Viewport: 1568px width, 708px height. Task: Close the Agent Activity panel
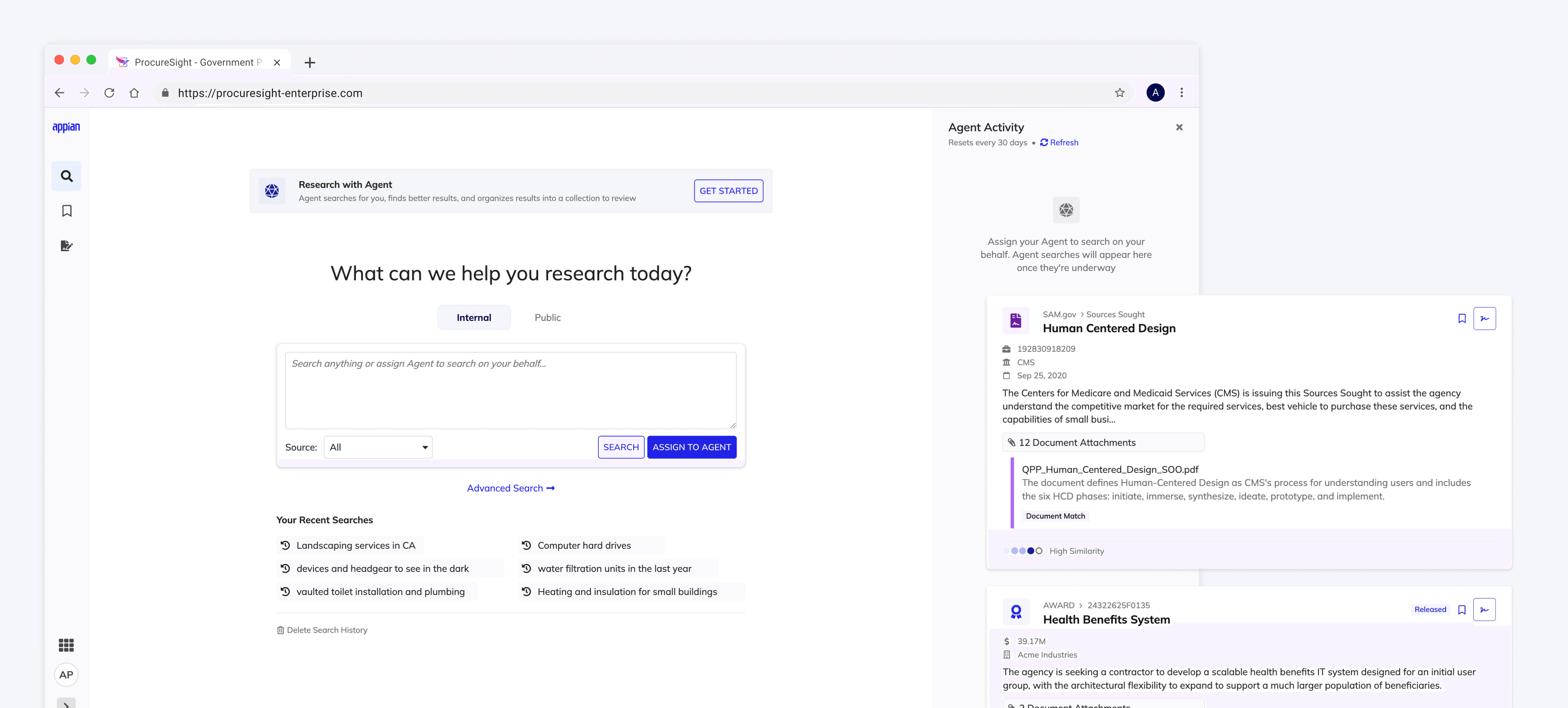tap(1179, 127)
